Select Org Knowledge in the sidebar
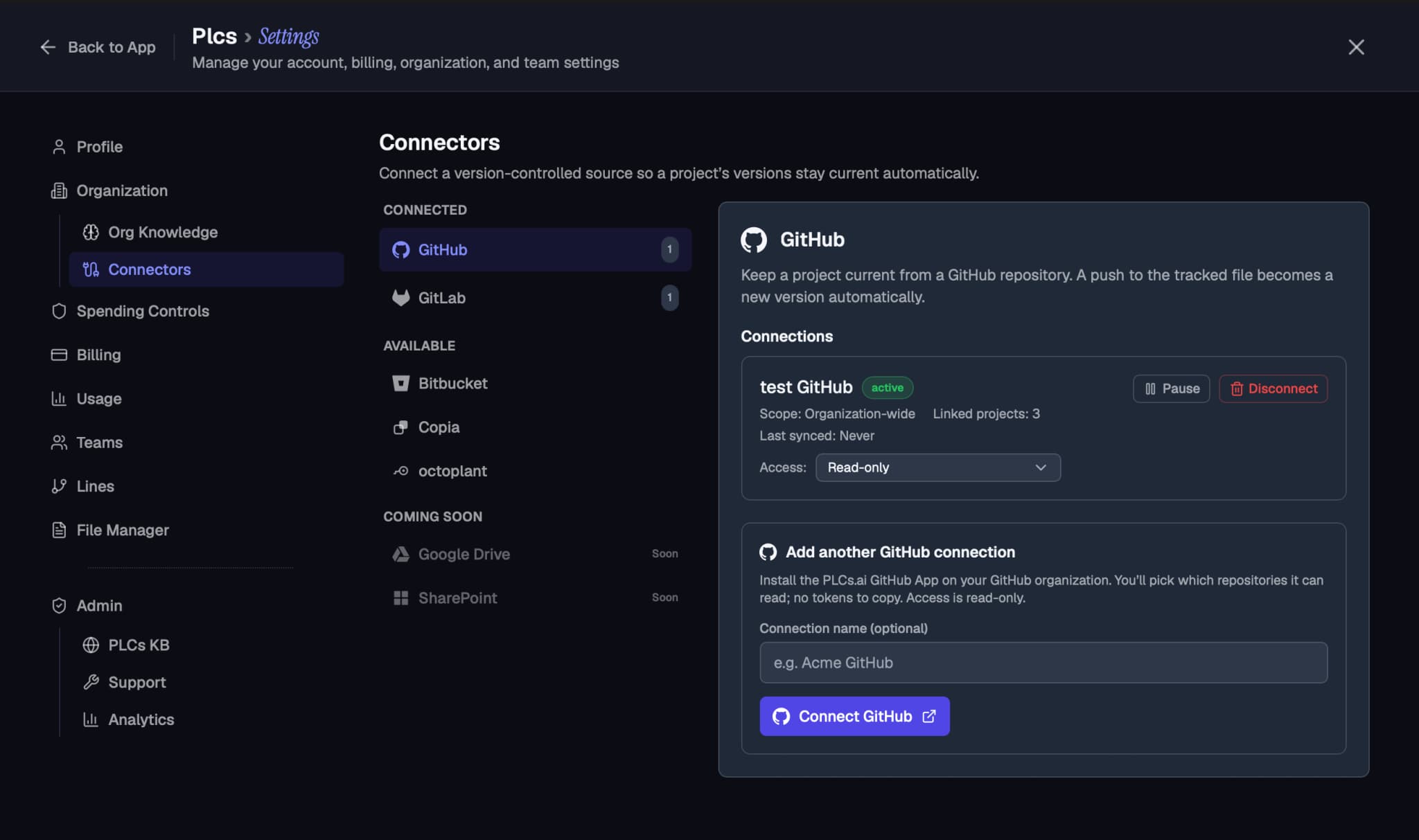 point(163,232)
